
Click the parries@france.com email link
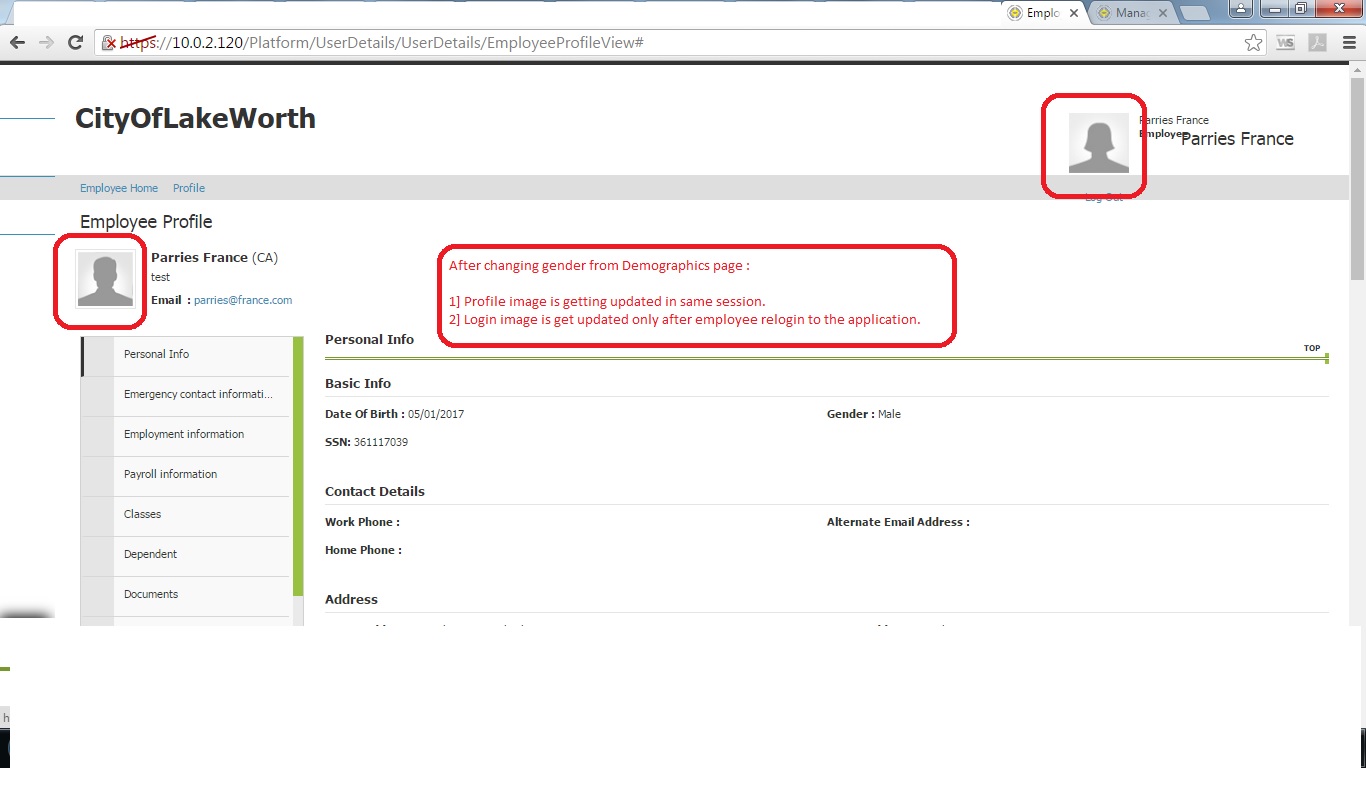tap(243, 300)
